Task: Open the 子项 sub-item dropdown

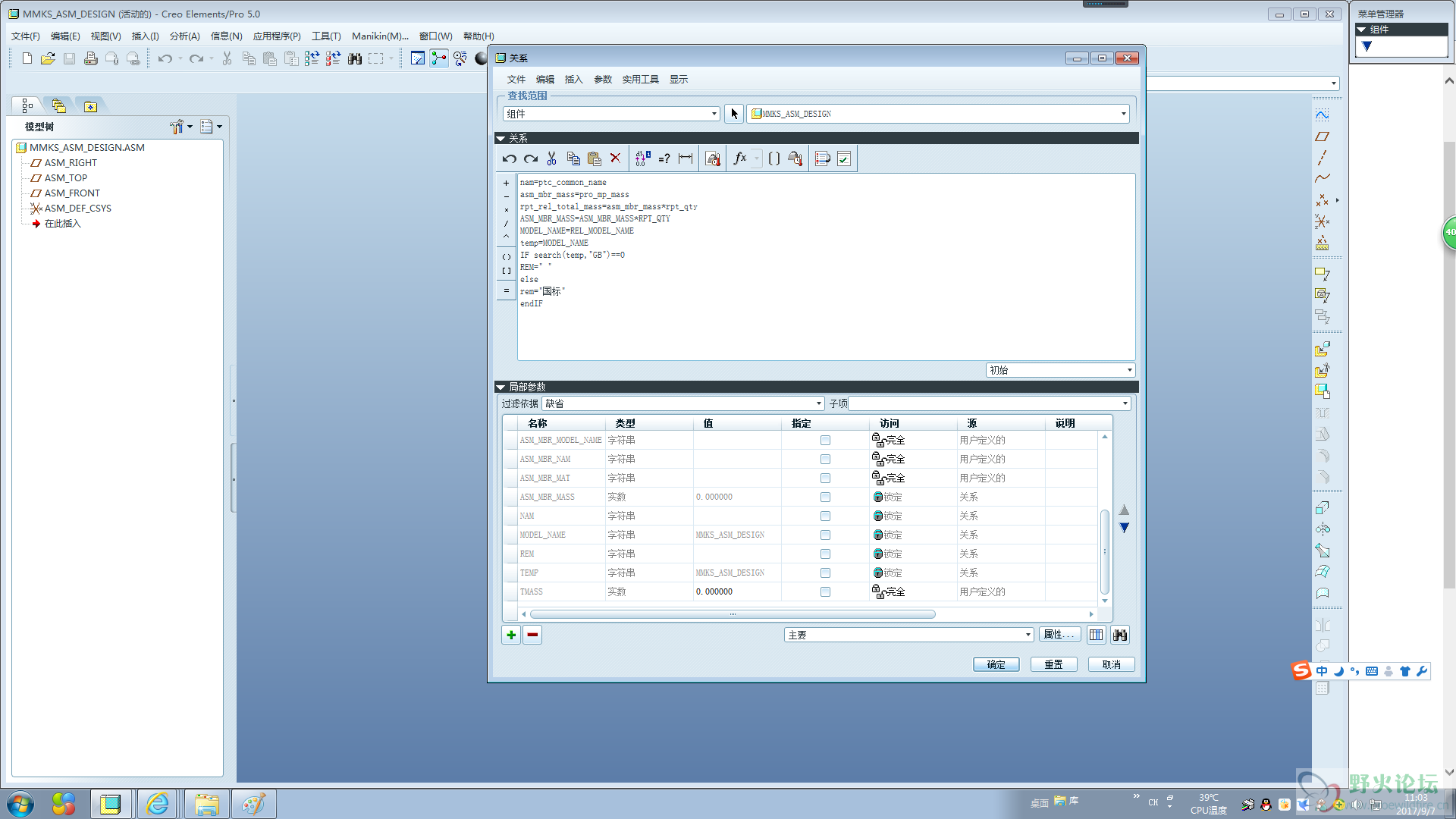Action: tap(989, 403)
